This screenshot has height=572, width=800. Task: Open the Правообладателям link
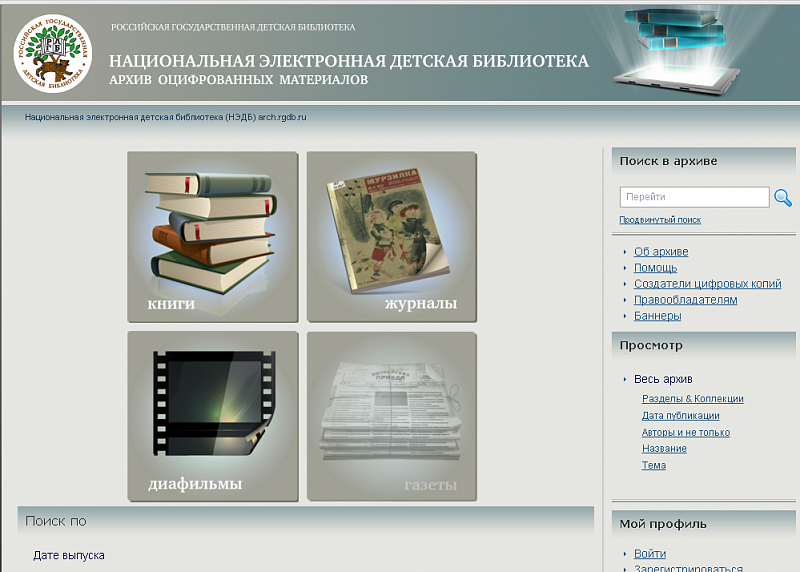(x=685, y=300)
